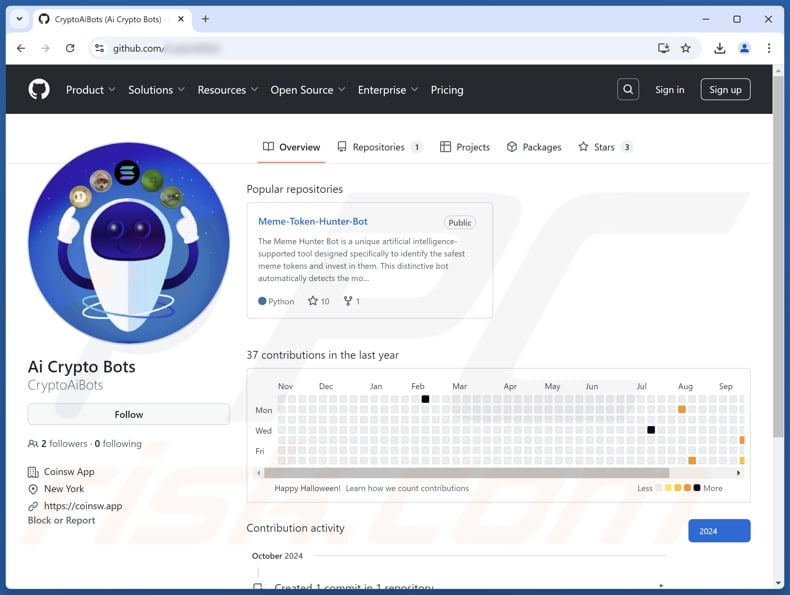Bookmark this page with the star icon
The image size is (790, 595).
tap(686, 48)
